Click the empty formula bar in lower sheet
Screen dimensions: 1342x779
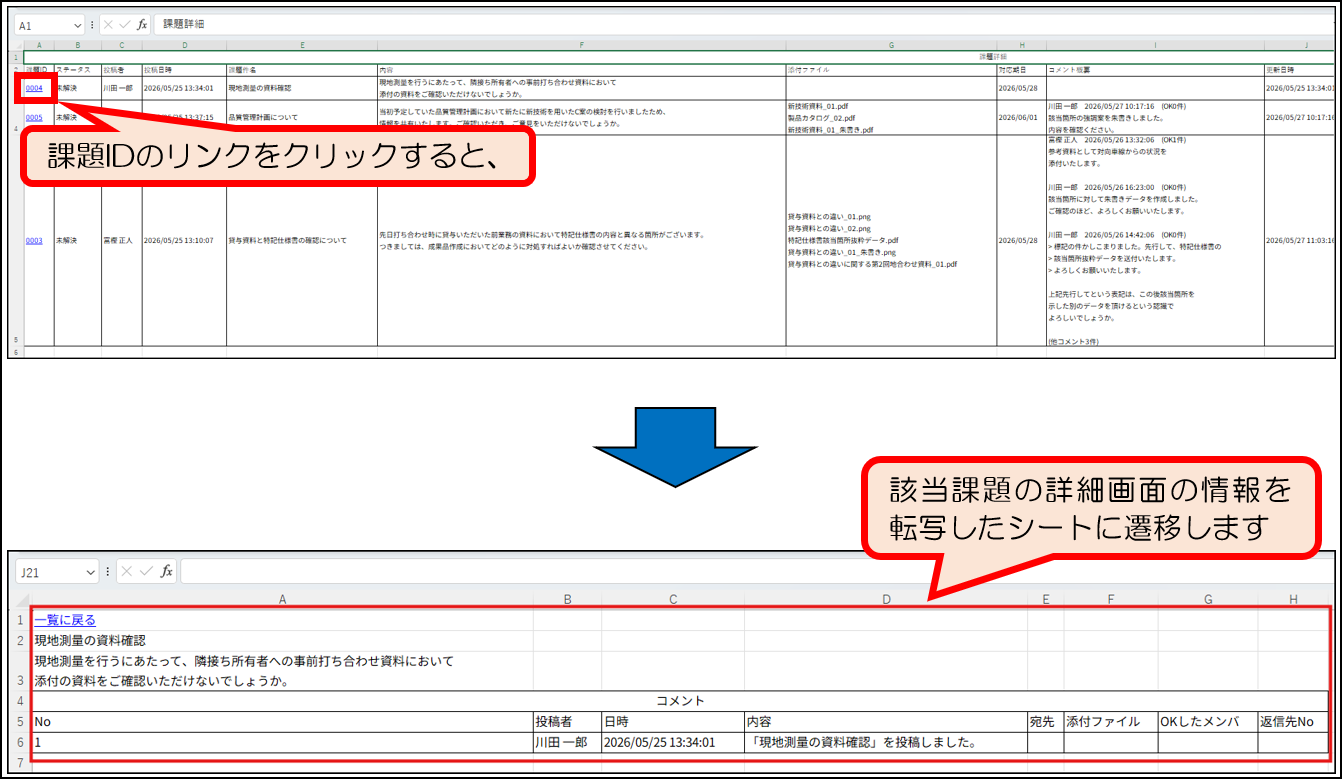pyautogui.click(x=758, y=572)
